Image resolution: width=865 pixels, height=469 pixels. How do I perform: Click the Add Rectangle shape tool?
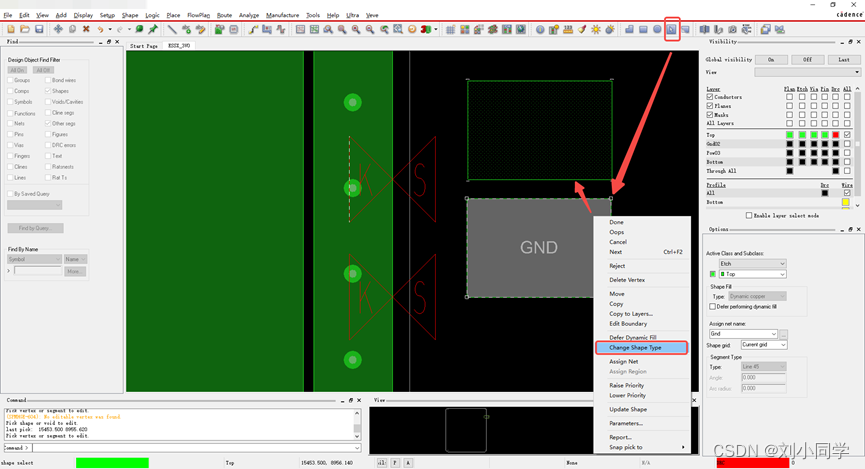(x=643, y=29)
